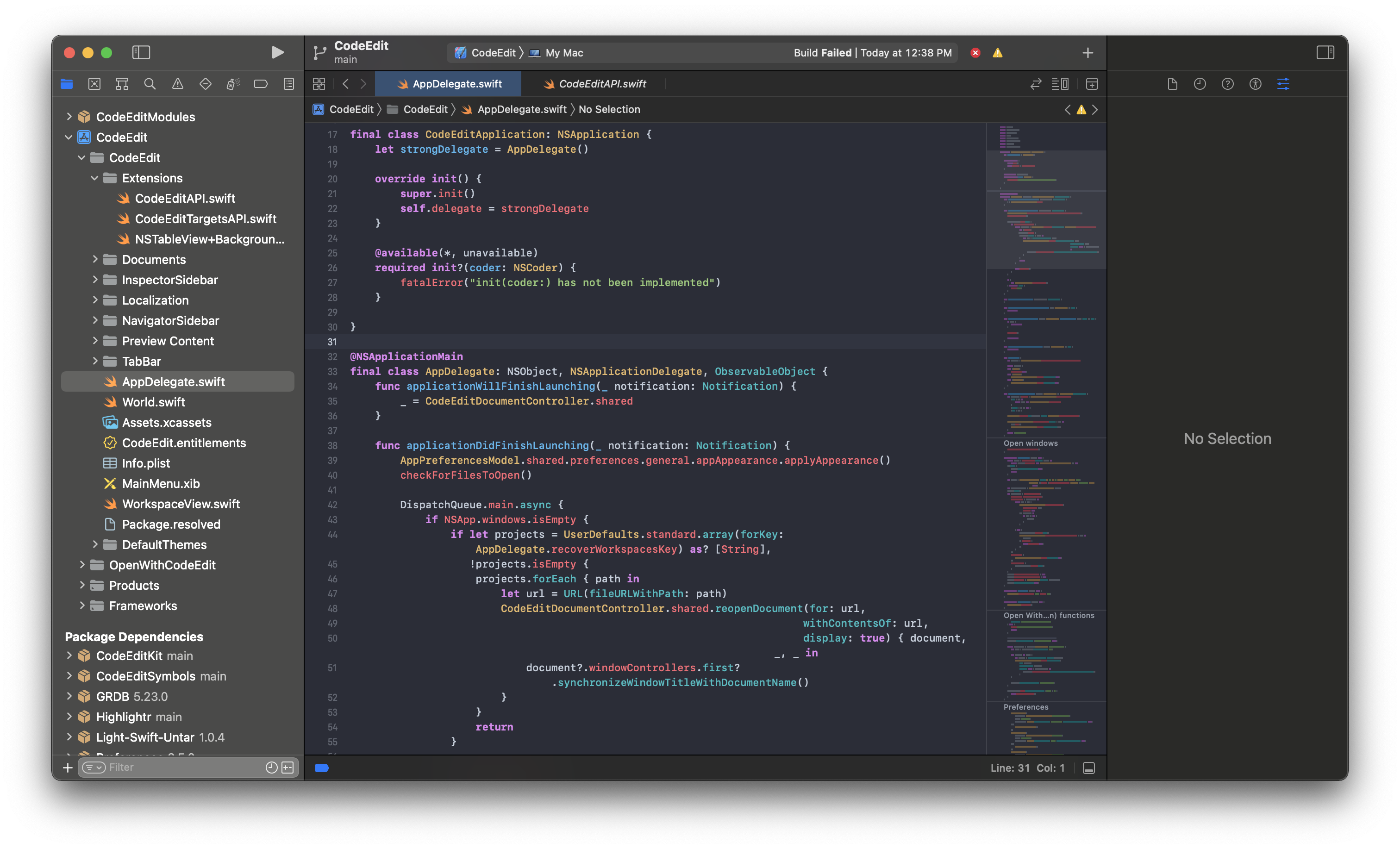Viewport: 1400px width, 849px height.
Task: Open Assets.xcassets catalog
Action: point(177,423)
